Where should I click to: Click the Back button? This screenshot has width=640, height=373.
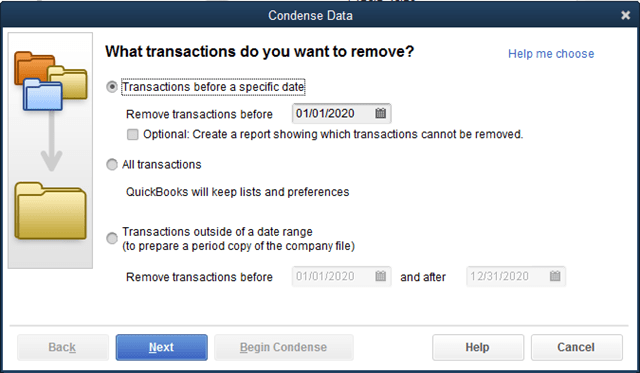point(62,347)
